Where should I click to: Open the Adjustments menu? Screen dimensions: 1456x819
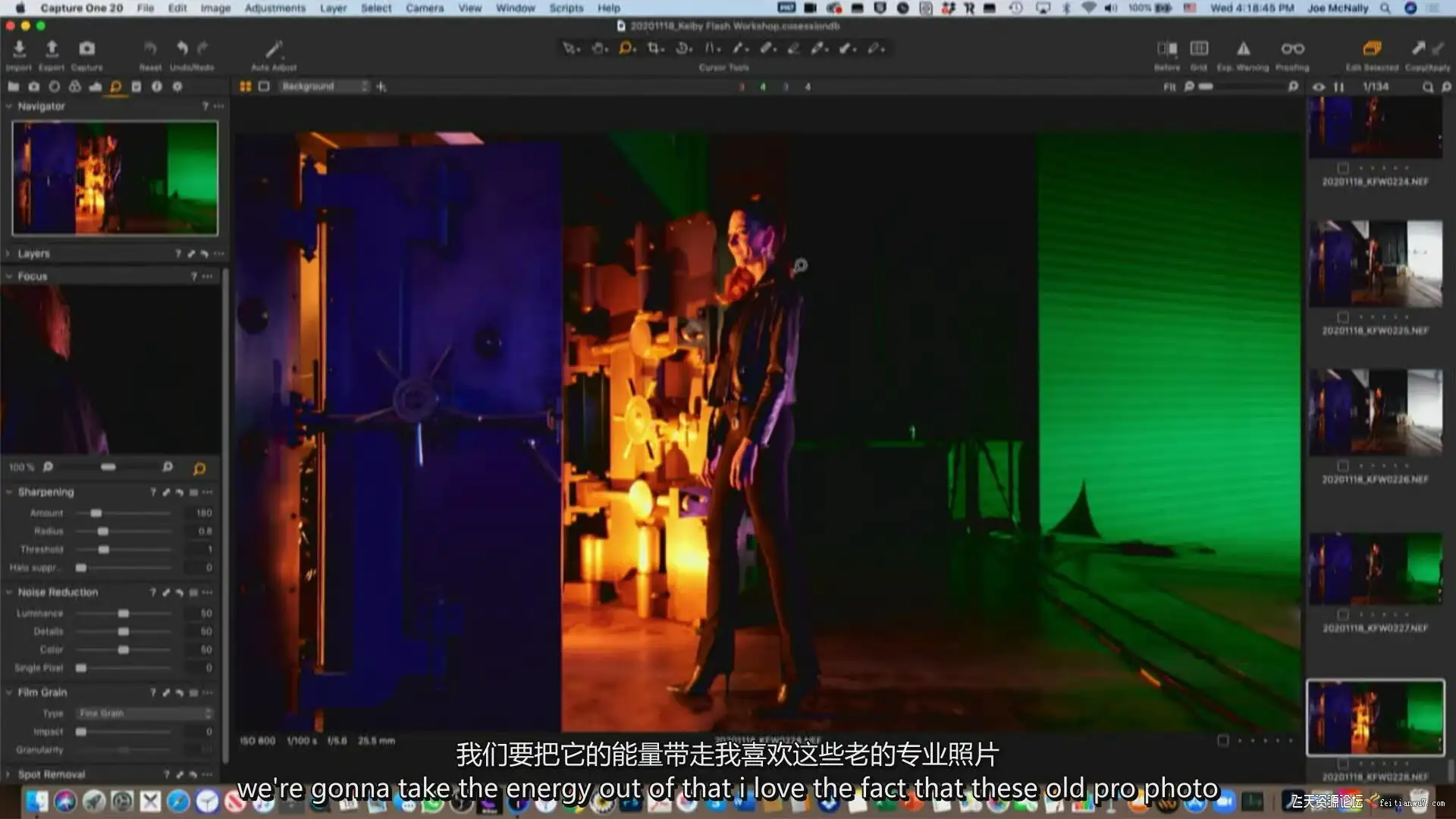[275, 8]
